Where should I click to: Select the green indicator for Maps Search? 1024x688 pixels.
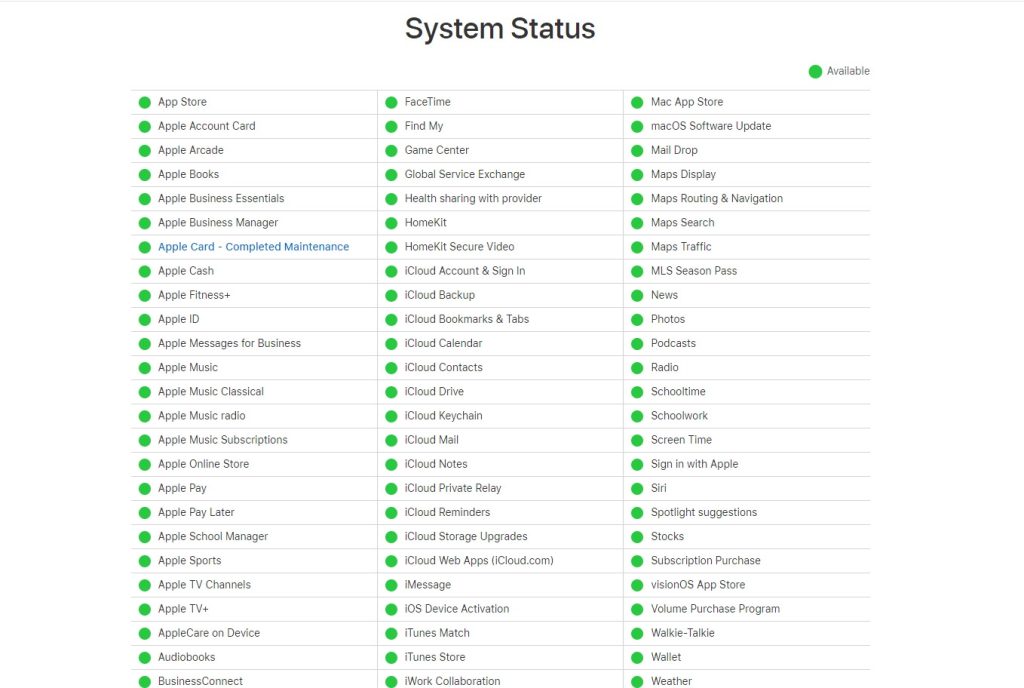637,223
